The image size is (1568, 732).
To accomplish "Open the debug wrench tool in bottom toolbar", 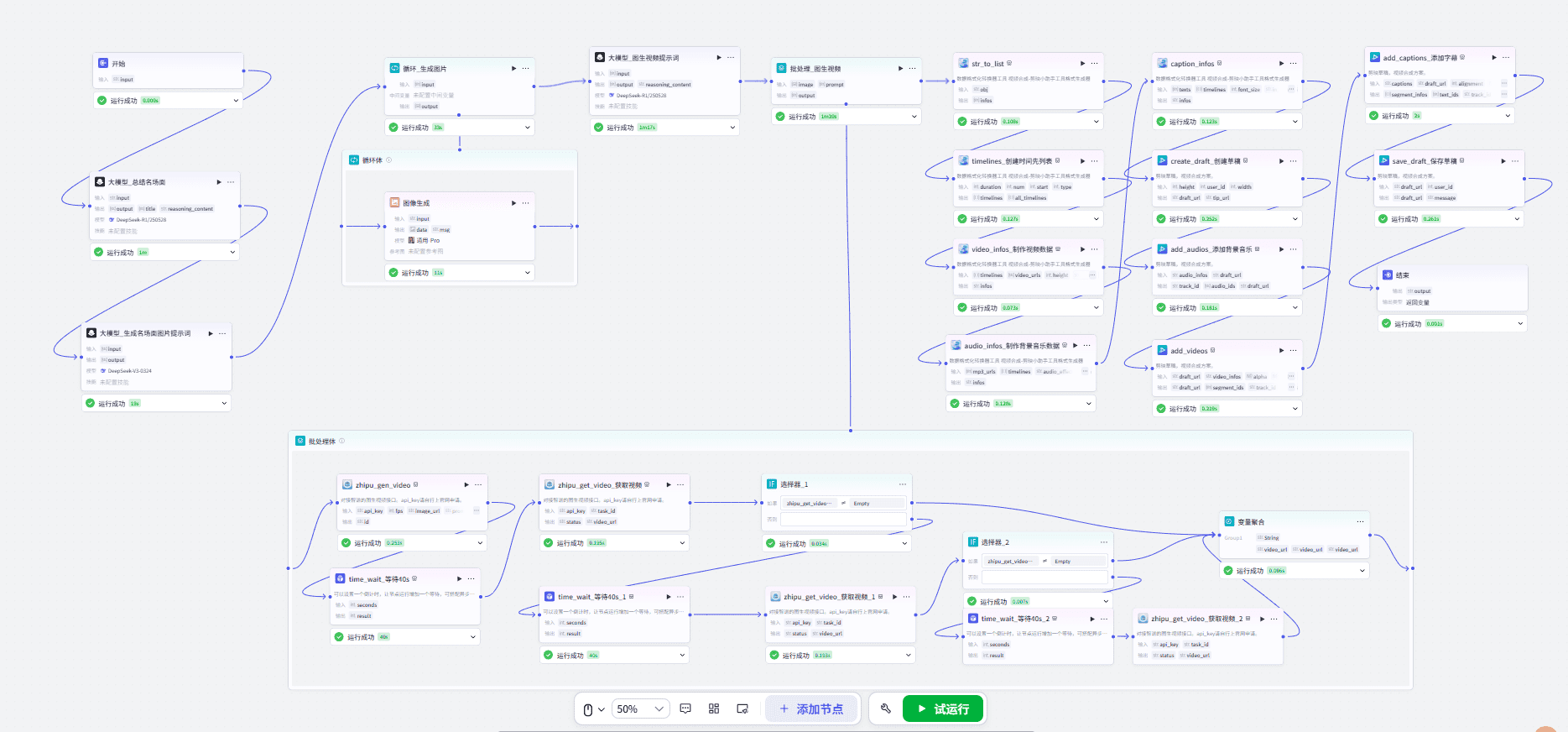I will [x=885, y=708].
